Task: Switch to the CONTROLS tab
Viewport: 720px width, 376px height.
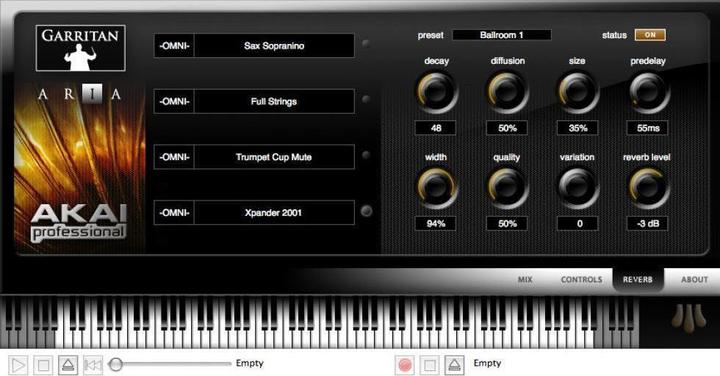Action: (581, 280)
